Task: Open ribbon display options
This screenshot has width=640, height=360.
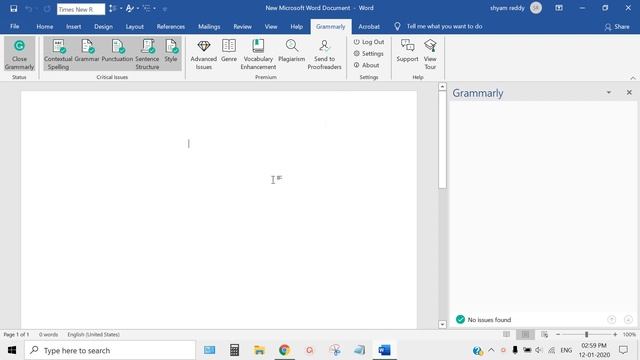Action: coord(559,8)
